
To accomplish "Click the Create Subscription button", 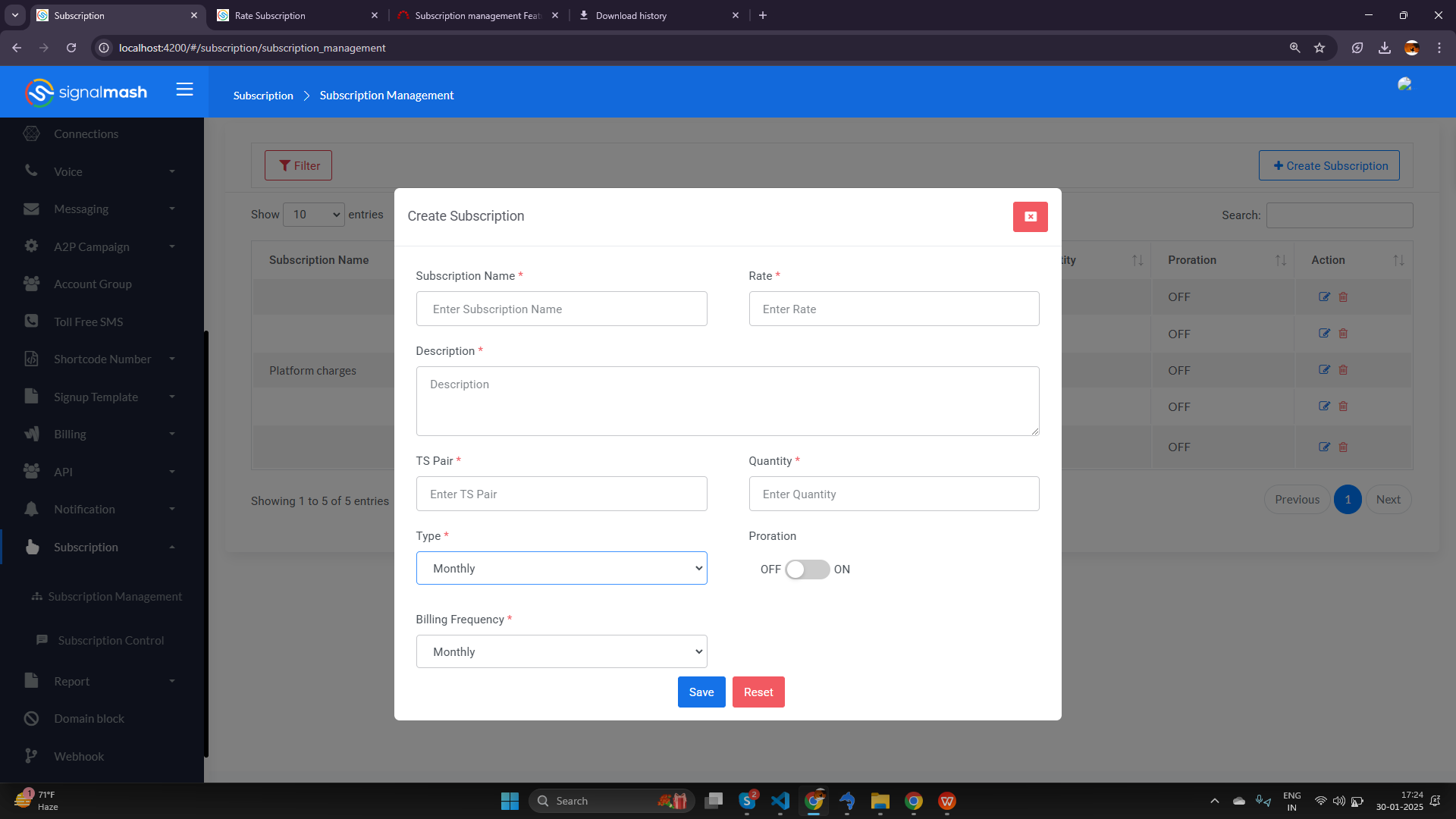I will 1329,165.
